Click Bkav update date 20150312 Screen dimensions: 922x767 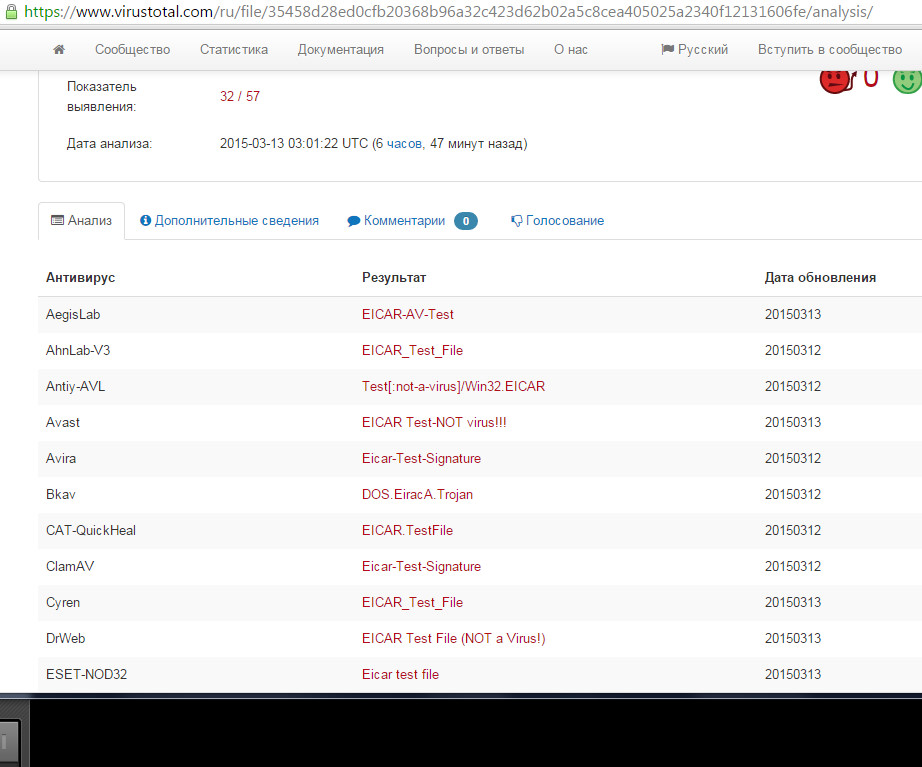[x=793, y=495]
